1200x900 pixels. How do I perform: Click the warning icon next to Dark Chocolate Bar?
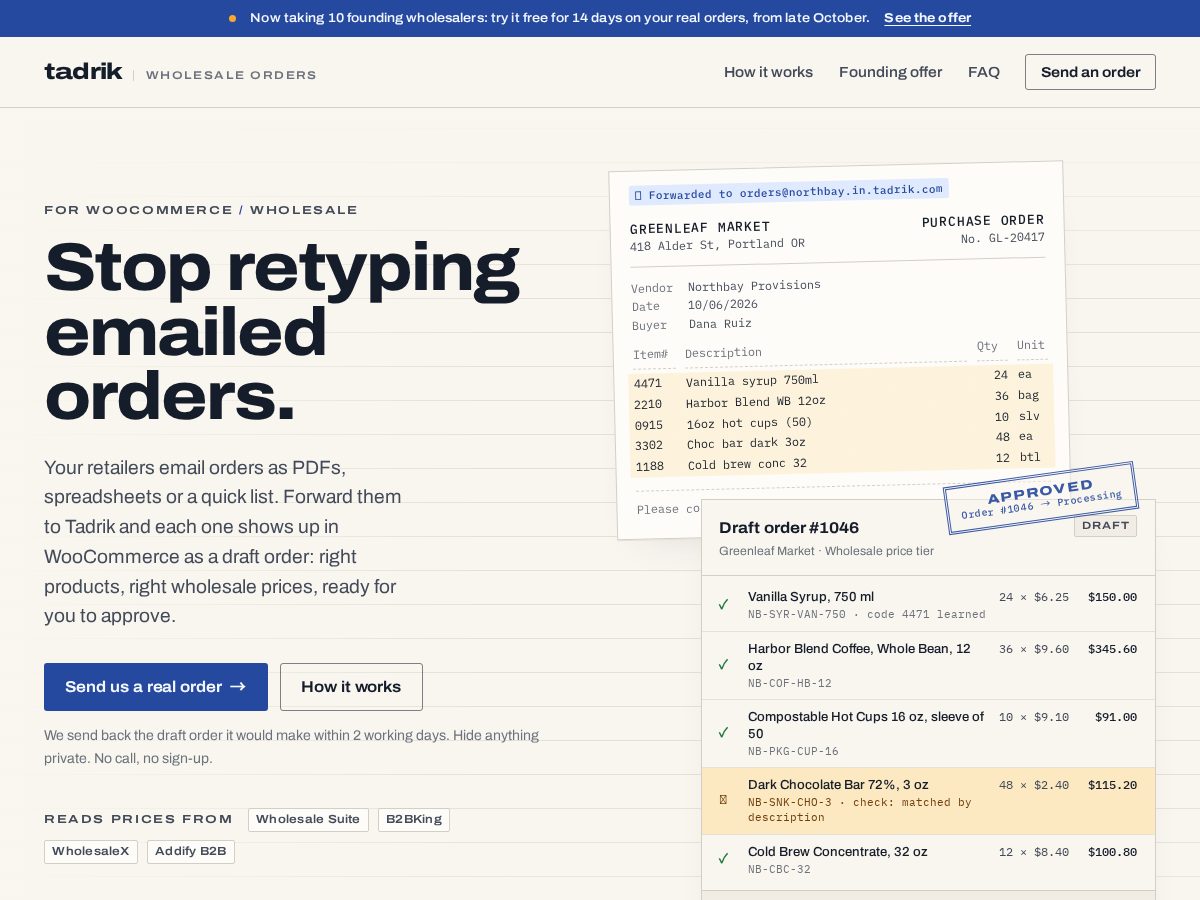coord(723,800)
